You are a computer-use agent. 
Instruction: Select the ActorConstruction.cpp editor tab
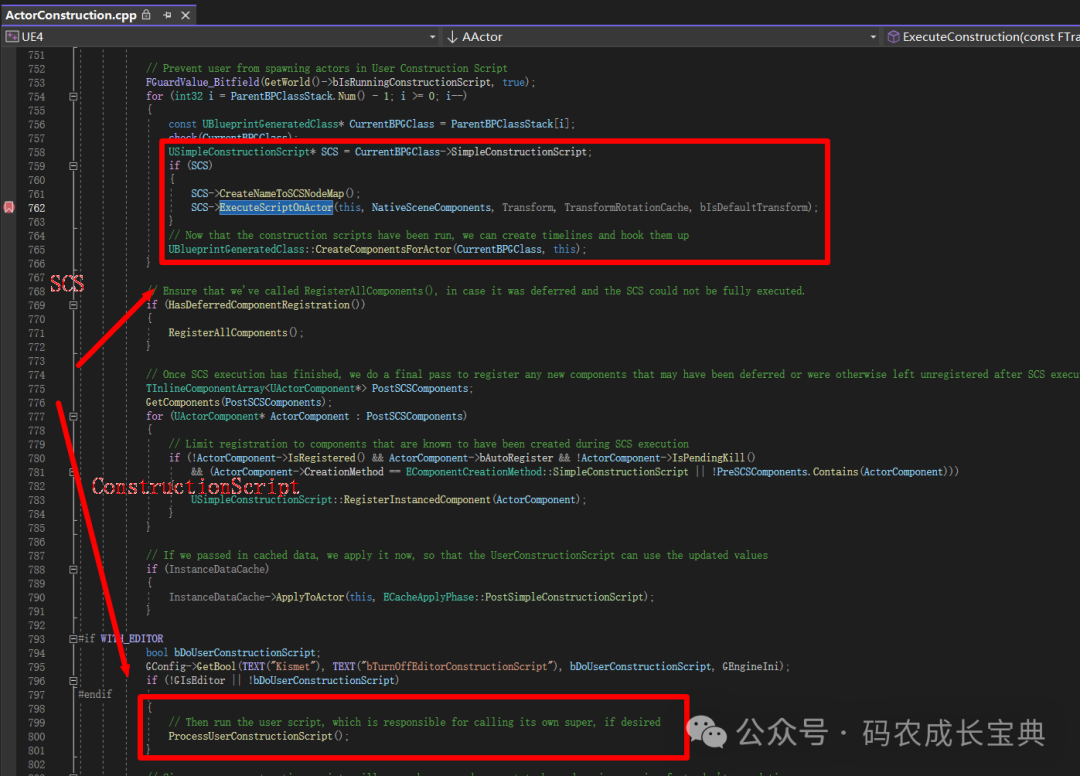[70, 15]
